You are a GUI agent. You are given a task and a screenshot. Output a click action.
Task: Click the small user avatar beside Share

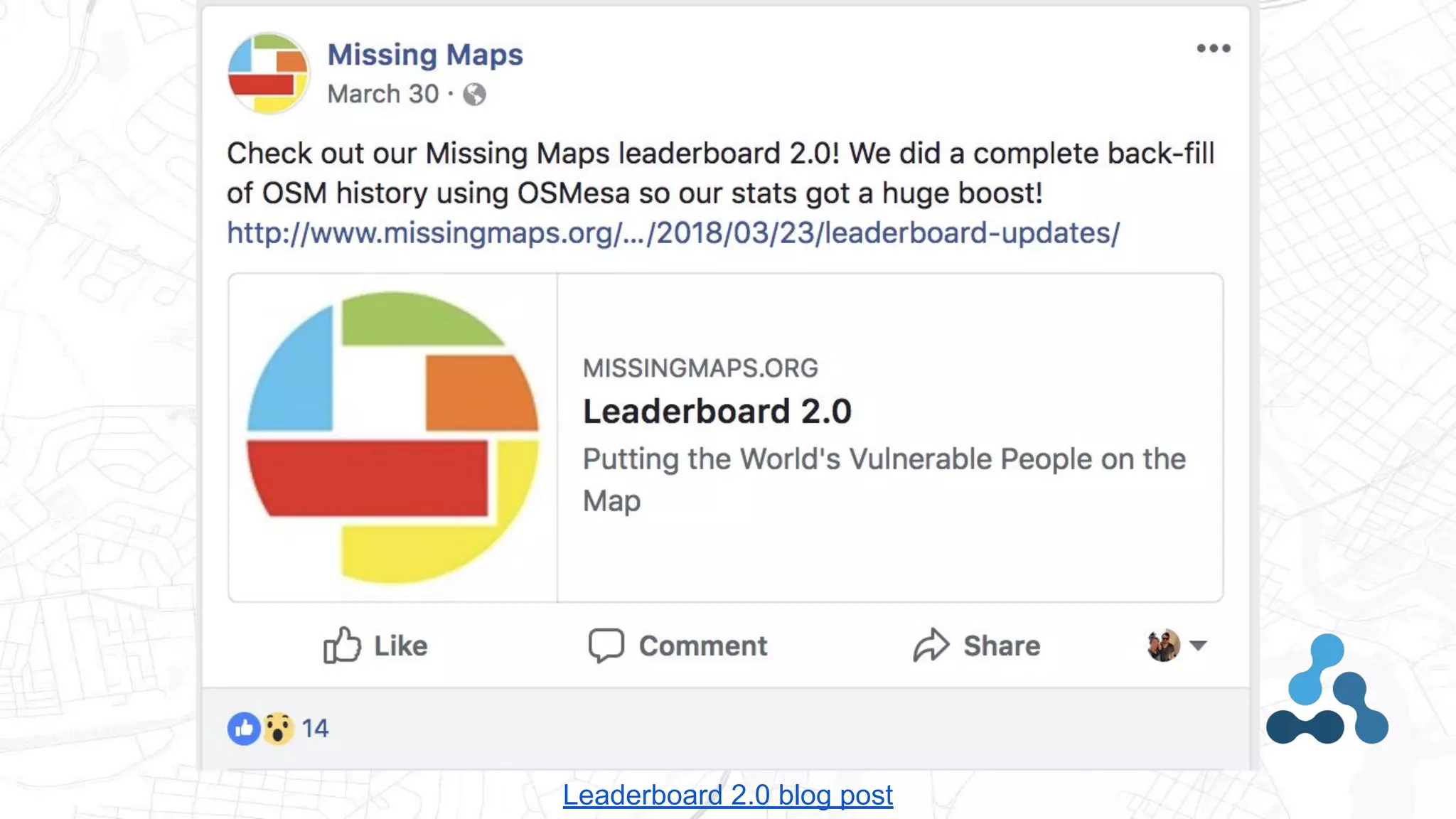pyautogui.click(x=1163, y=646)
